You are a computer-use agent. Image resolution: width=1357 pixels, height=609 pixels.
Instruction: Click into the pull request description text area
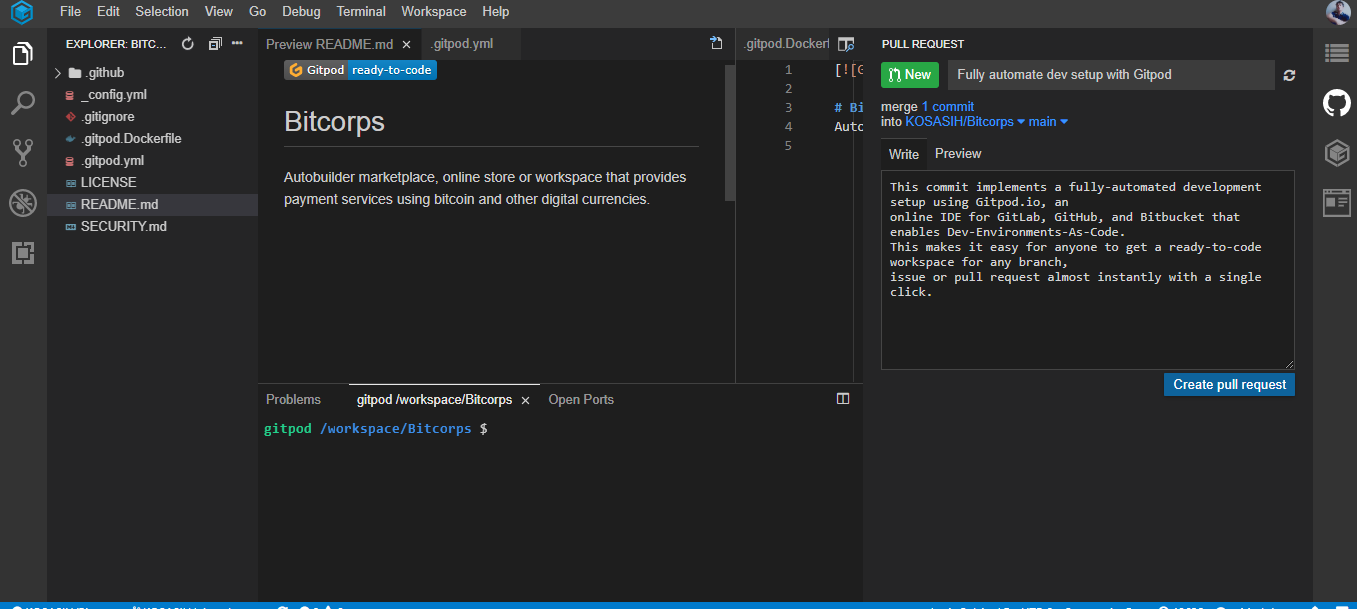coord(1088,270)
